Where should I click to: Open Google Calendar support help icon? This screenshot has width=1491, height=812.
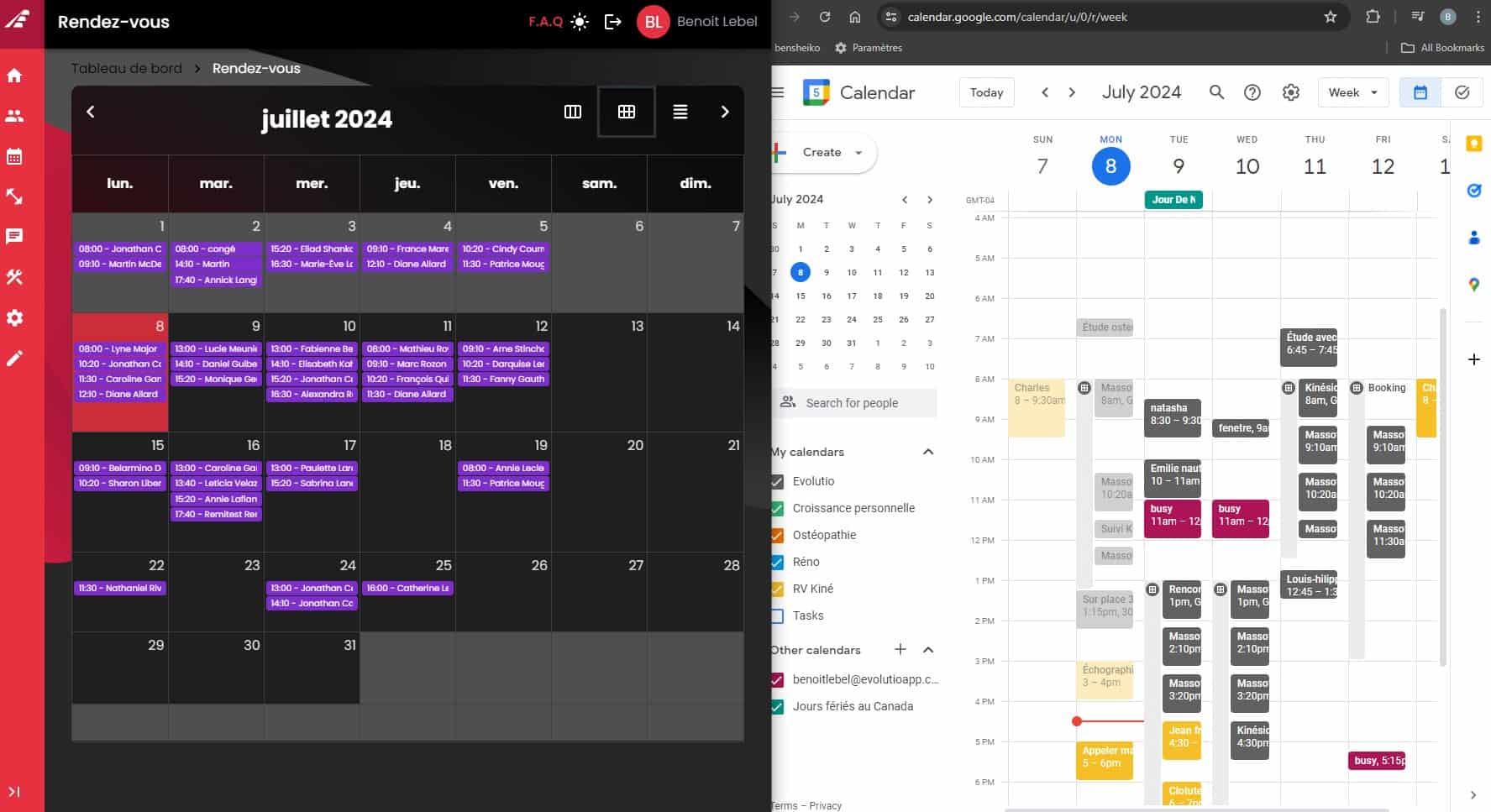tap(1252, 92)
